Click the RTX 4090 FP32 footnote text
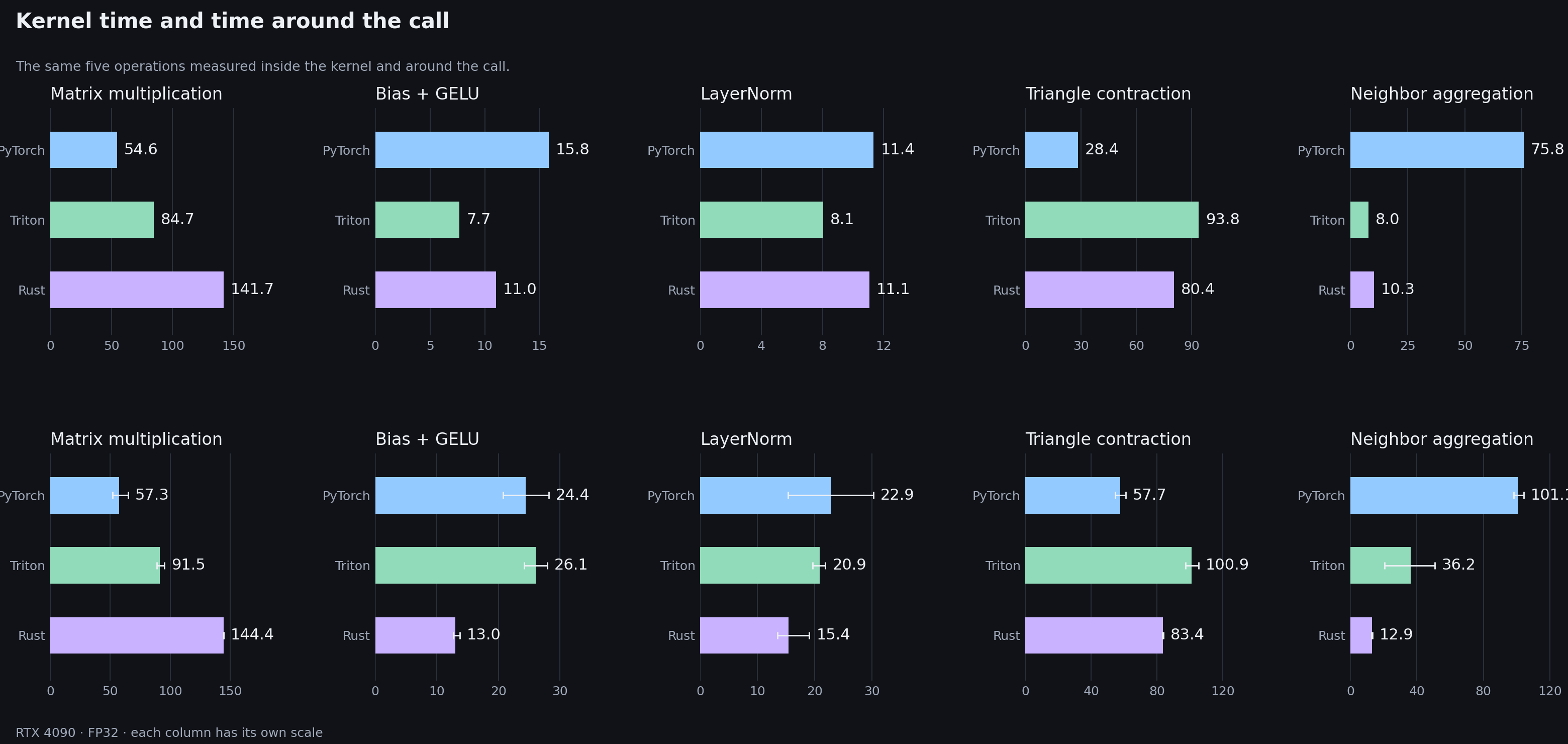The height and width of the screenshot is (744, 1568). tap(169, 732)
